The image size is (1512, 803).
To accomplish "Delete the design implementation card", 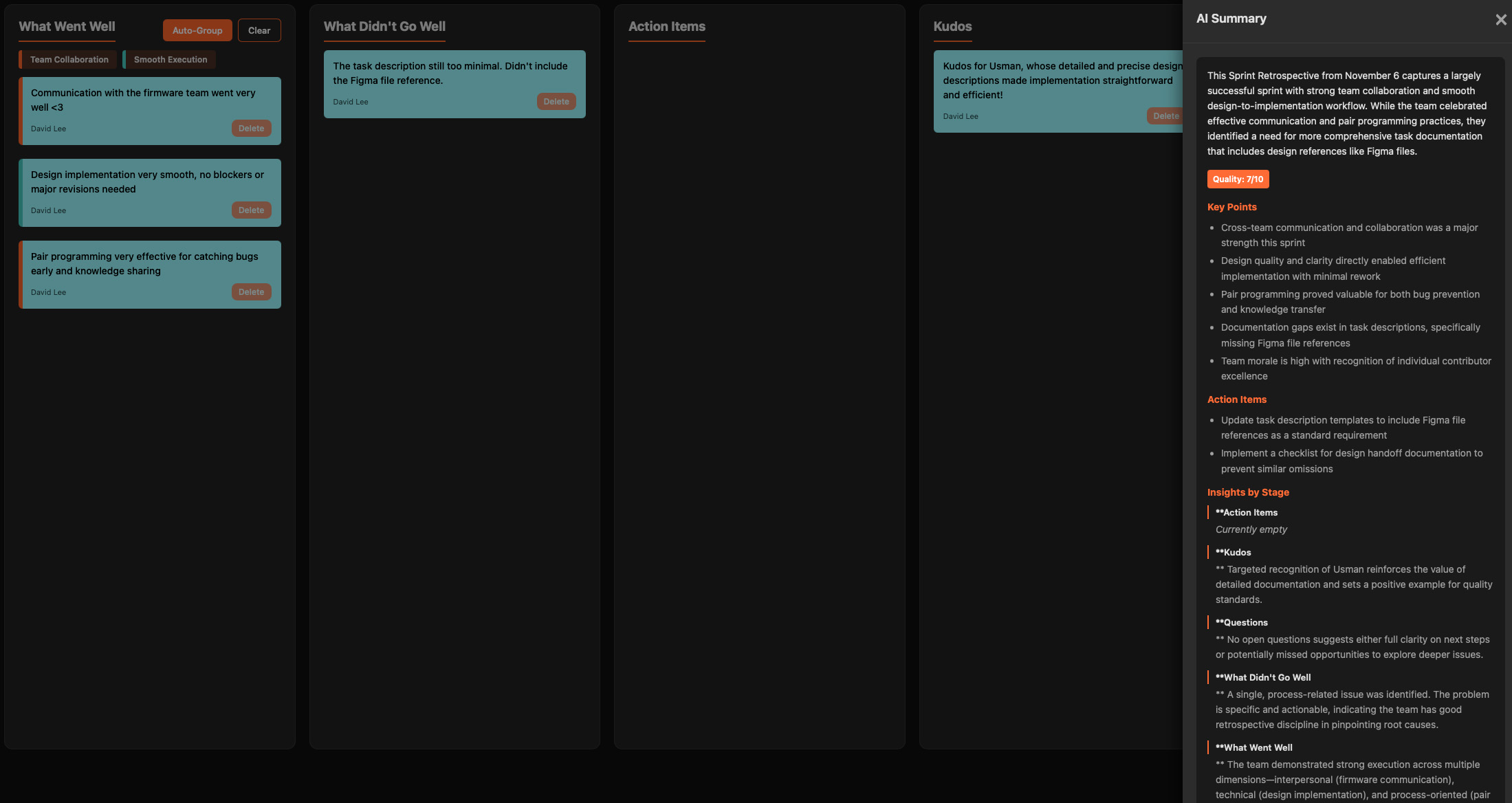I will click(251, 210).
